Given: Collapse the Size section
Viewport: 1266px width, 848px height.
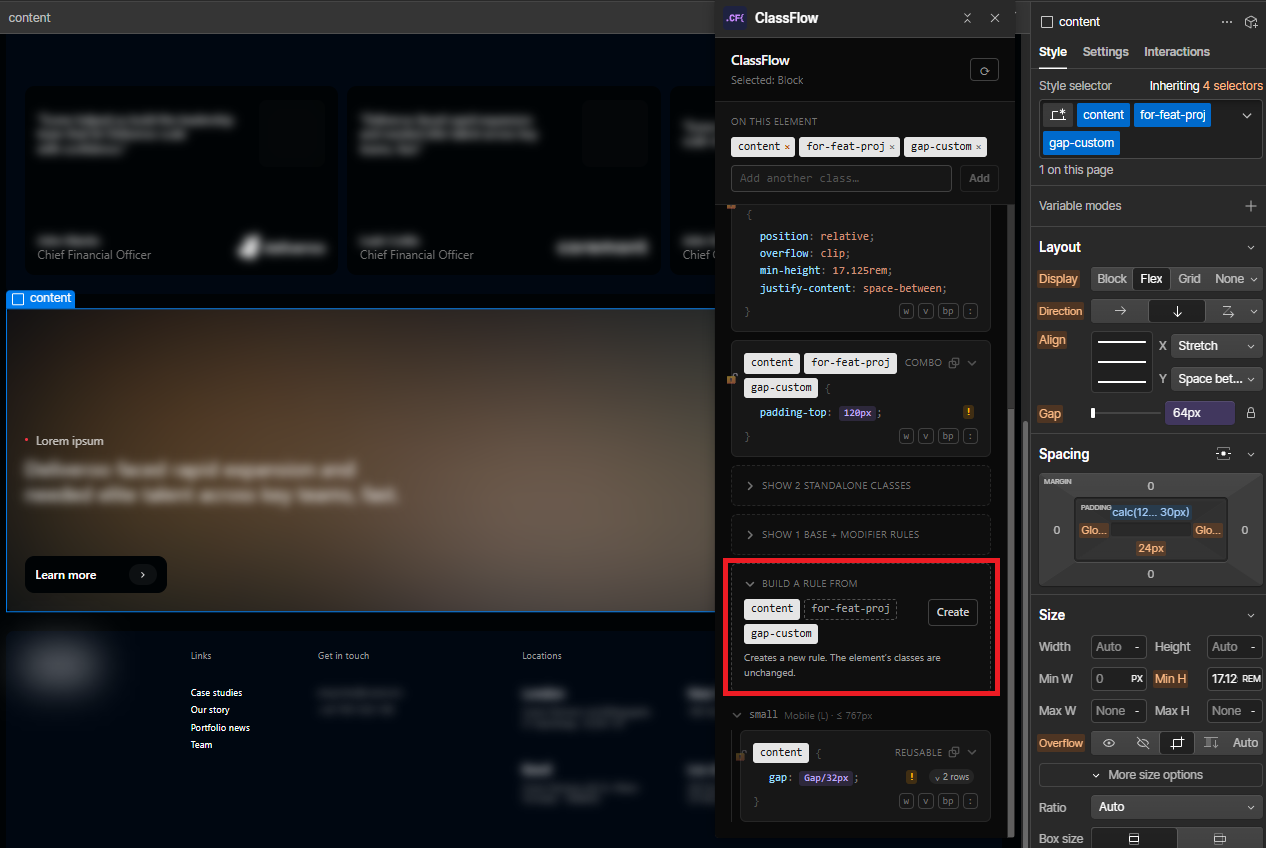Looking at the screenshot, I should pos(1250,615).
